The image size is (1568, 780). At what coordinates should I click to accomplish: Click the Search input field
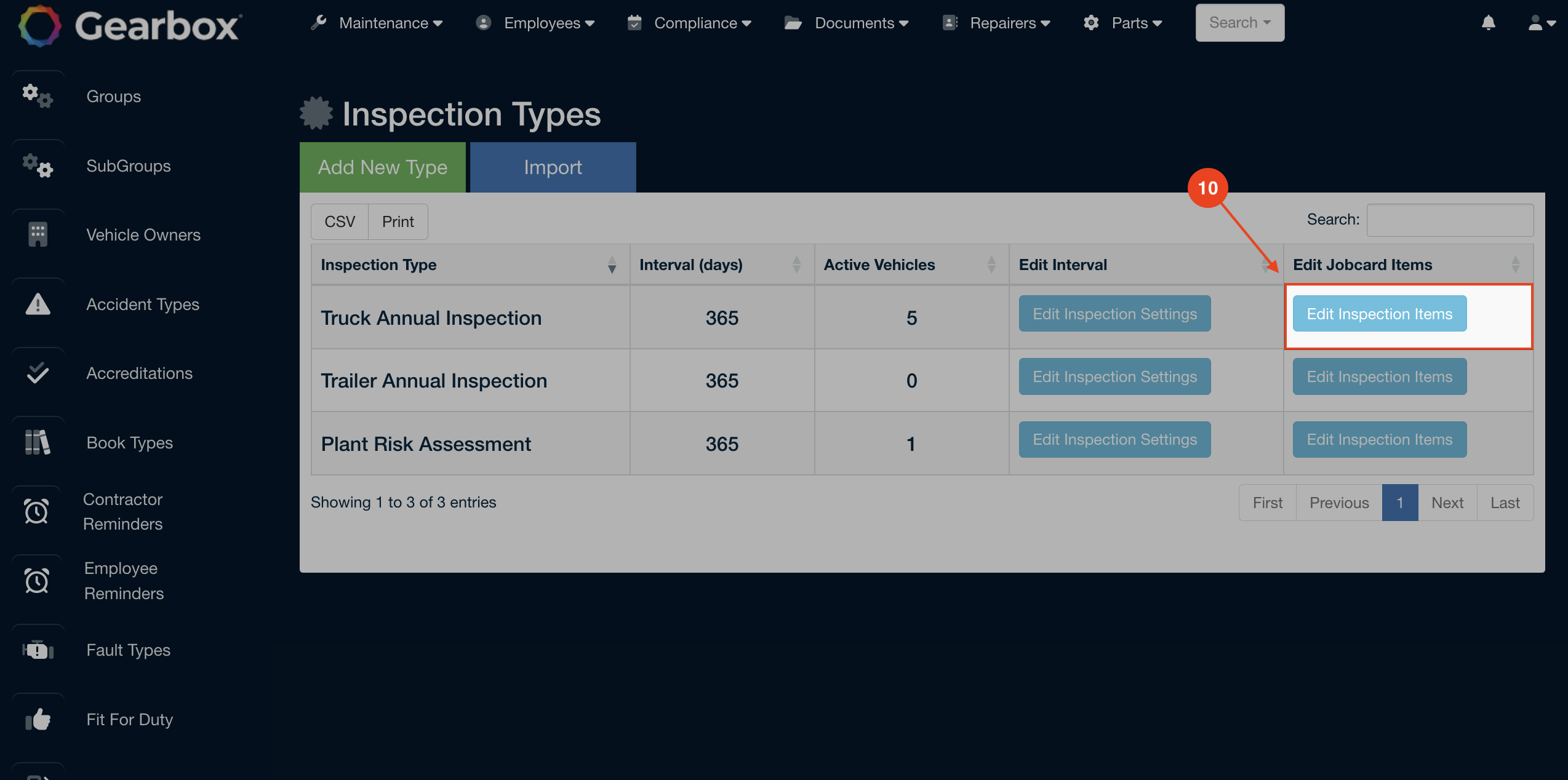[x=1450, y=220]
